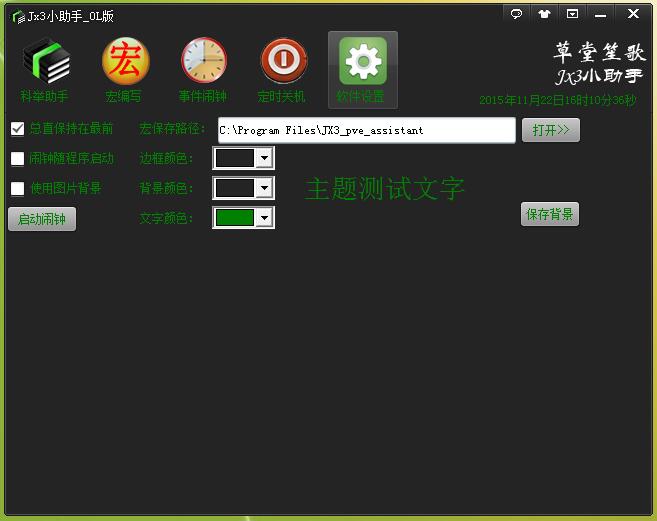Expand the 背景颜色 dropdown arrow
Screen dimensions: 657x521
(x=264, y=188)
